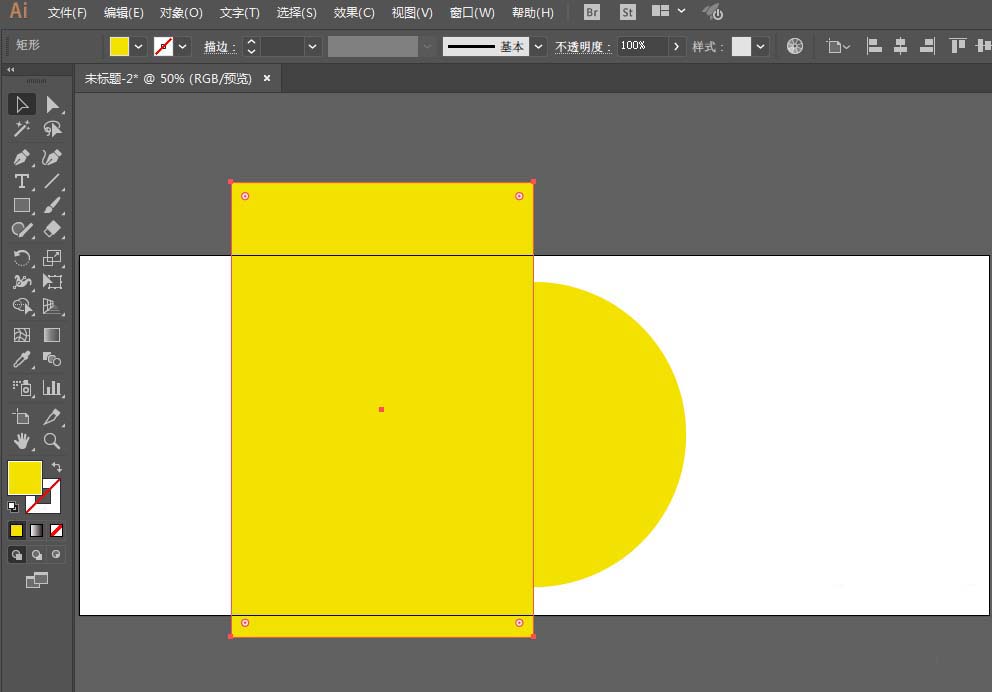The image size is (992, 692).
Task: Select the Rotate tool
Action: [x=22, y=257]
